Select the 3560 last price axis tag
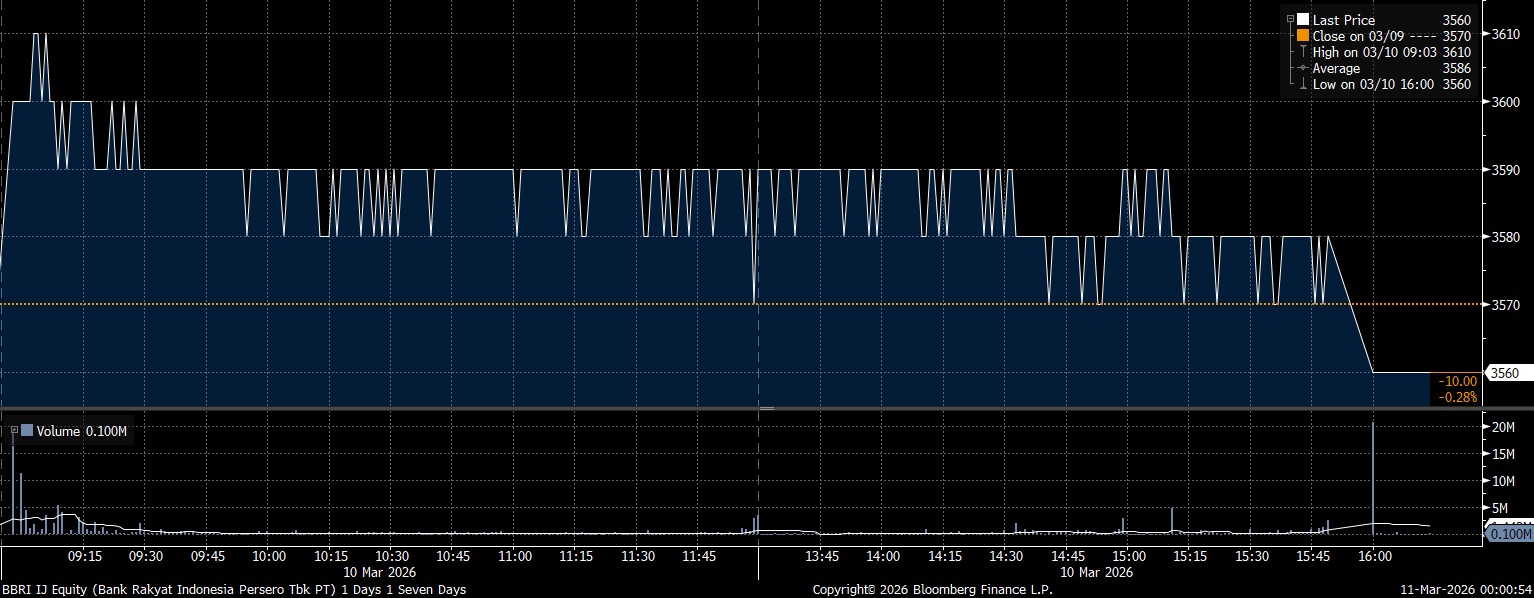 tap(1507, 373)
